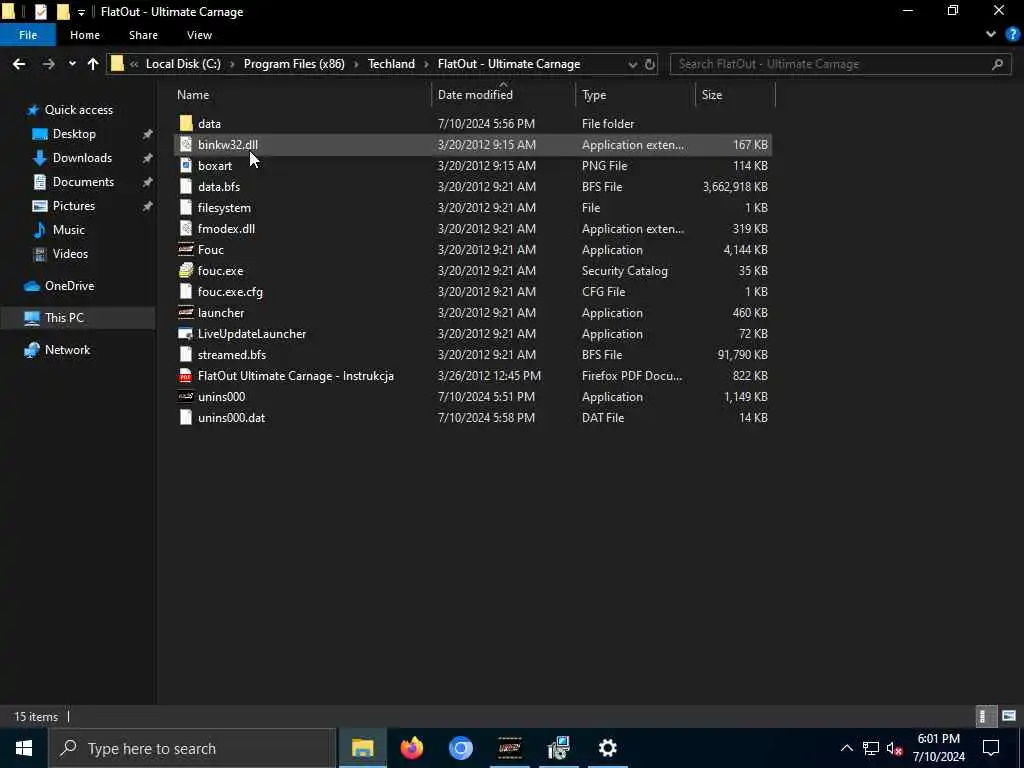Open Pictures in the navigation pane

point(73,206)
